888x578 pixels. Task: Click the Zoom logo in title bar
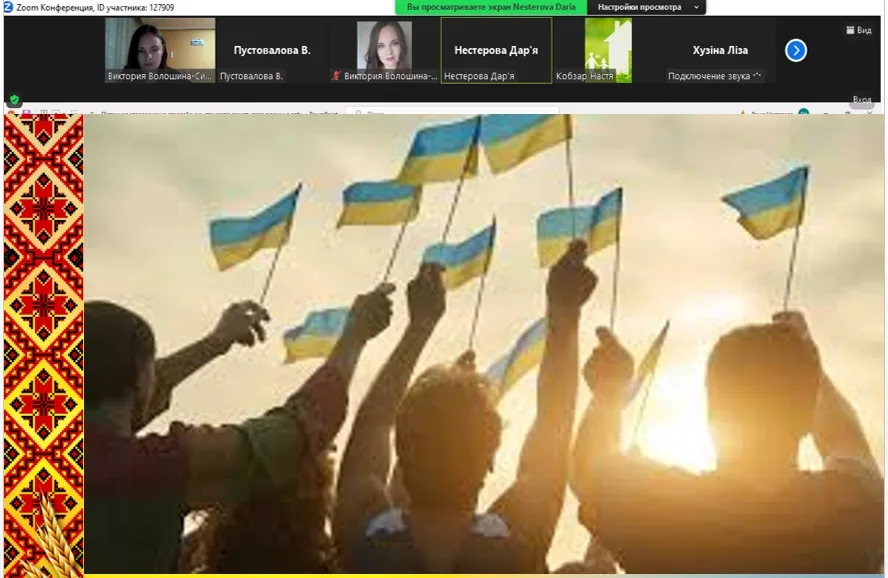pyautogui.click(x=8, y=7)
